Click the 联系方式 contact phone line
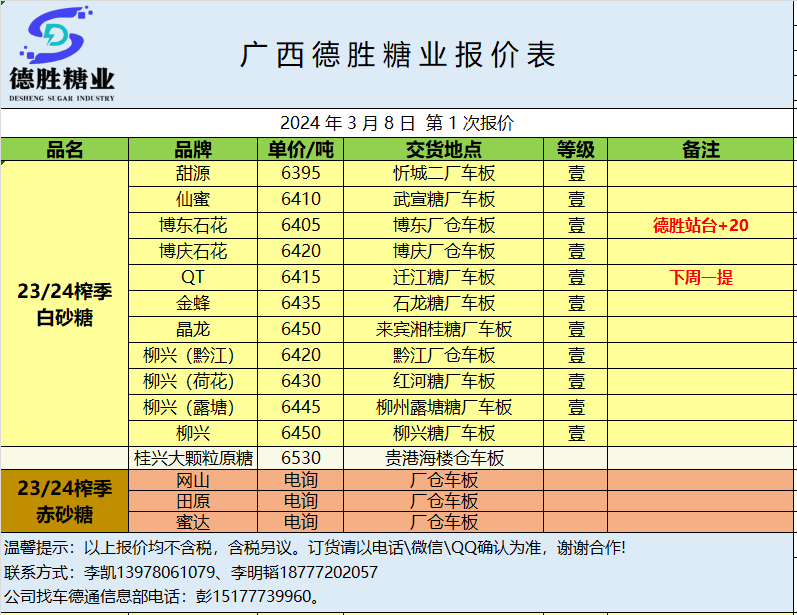 tap(192, 572)
